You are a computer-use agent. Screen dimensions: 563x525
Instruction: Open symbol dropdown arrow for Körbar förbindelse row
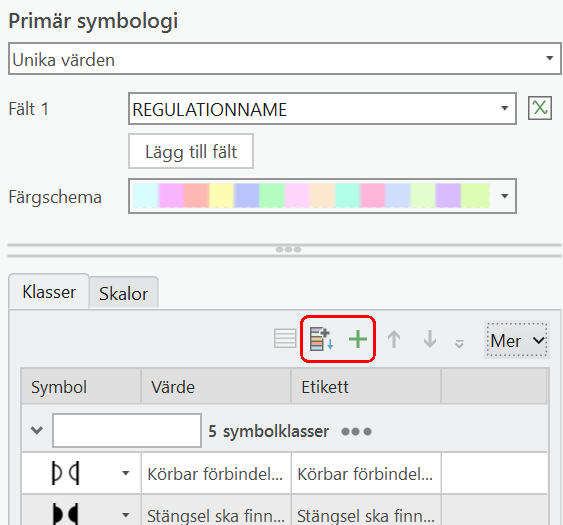125,473
